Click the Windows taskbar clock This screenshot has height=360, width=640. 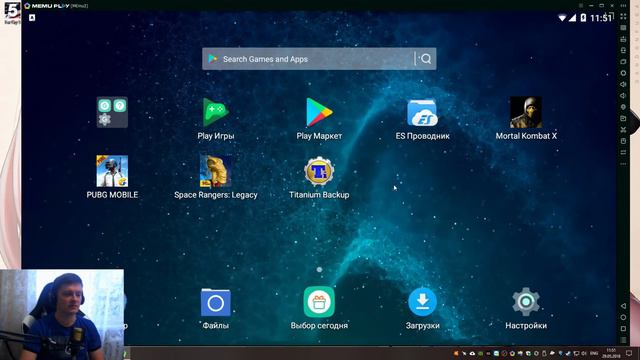tap(611, 353)
